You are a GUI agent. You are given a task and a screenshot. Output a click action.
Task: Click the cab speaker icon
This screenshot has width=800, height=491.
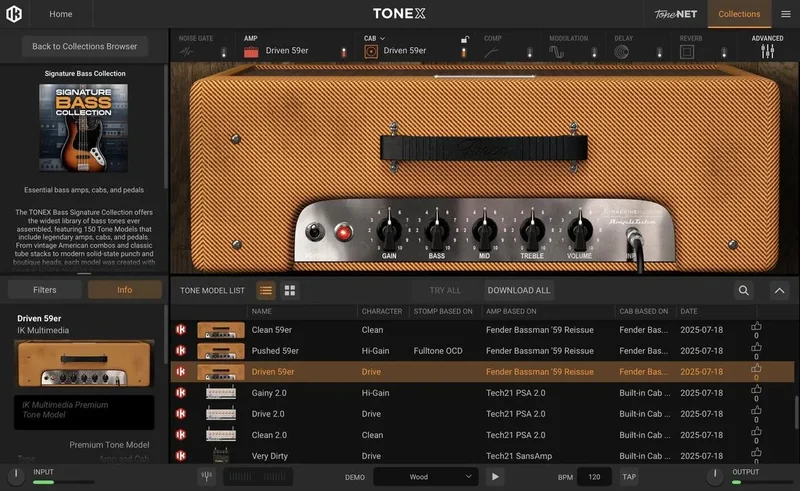[x=371, y=52]
